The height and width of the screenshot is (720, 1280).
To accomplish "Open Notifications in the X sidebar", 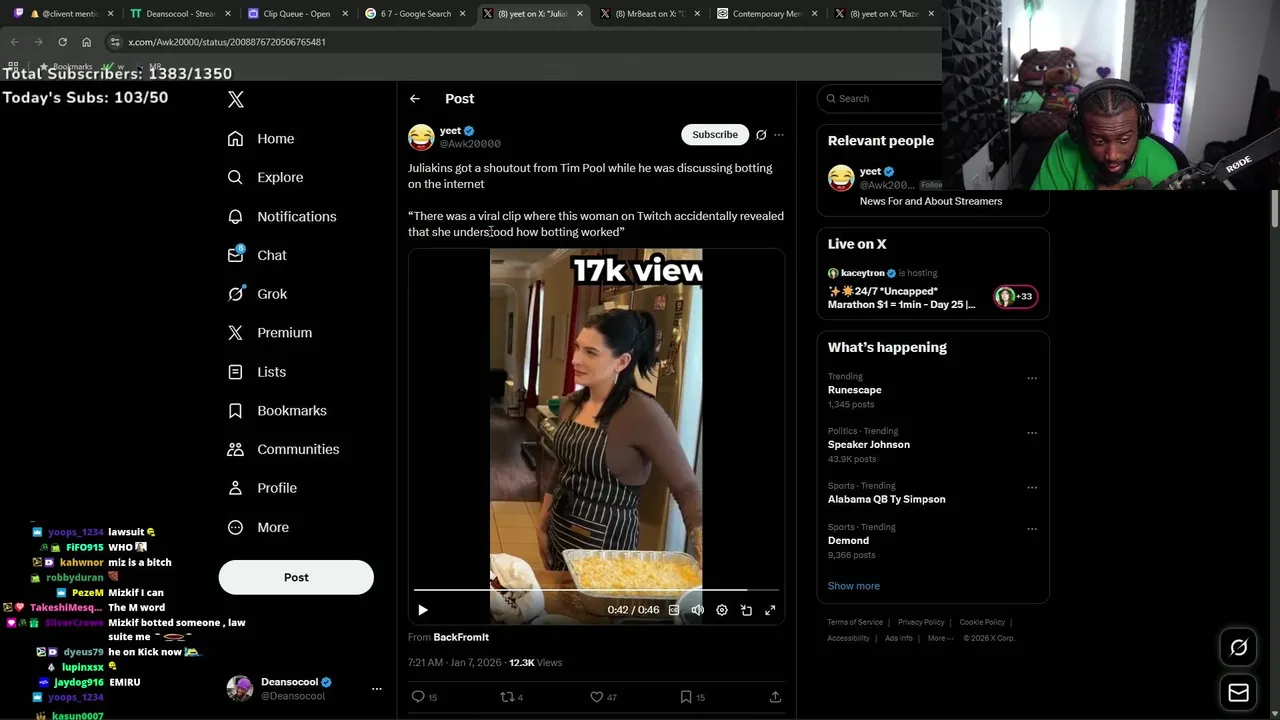I will click(x=282, y=216).
